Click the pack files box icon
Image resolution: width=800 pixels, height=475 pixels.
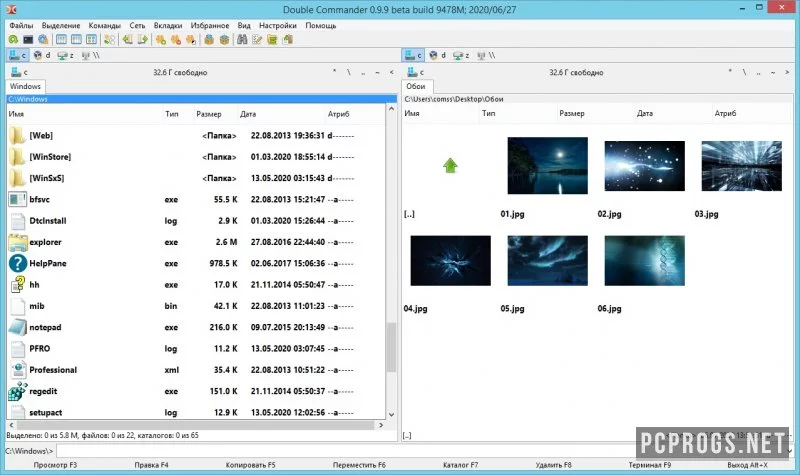tap(209, 39)
